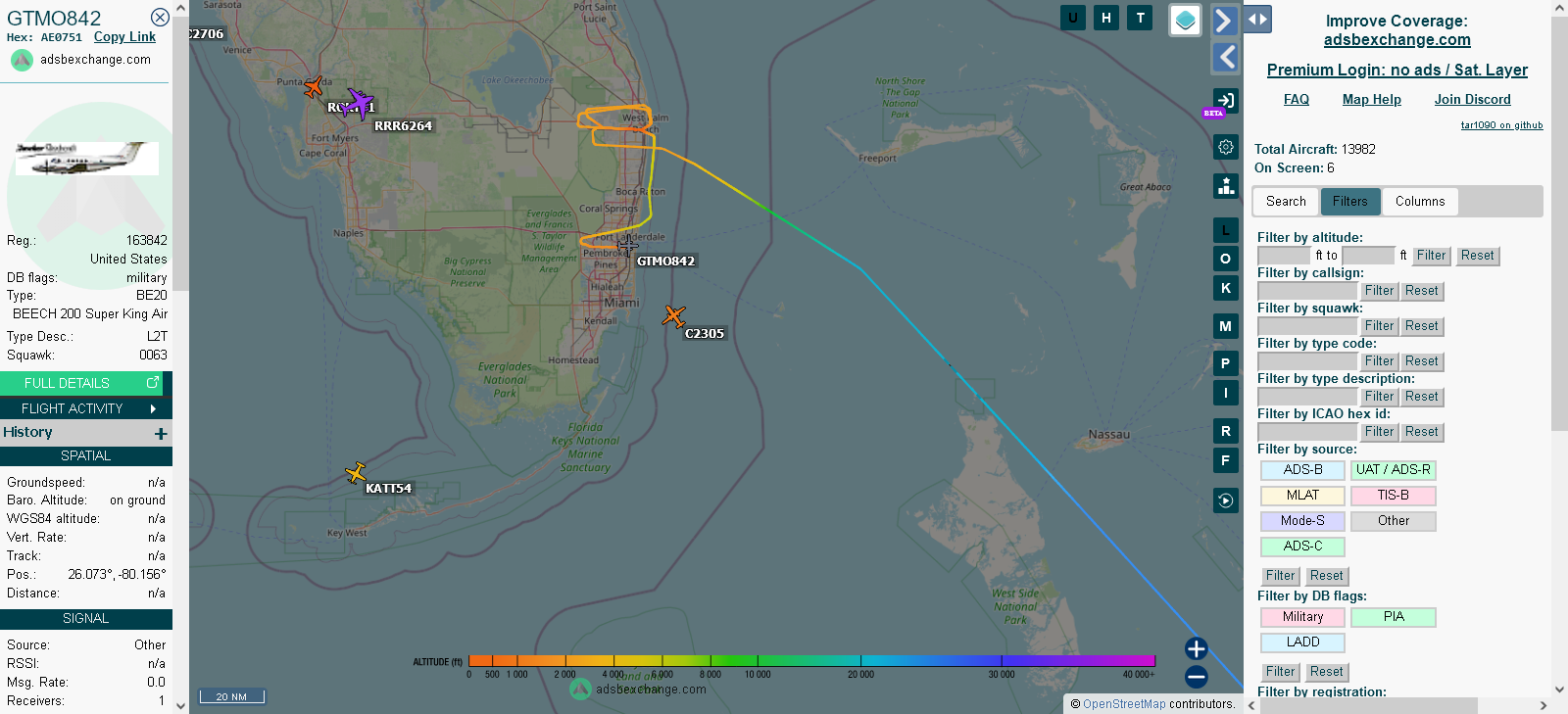Toggle the Military DB flag filter
Screen dimensions: 1568x714
(1302, 617)
